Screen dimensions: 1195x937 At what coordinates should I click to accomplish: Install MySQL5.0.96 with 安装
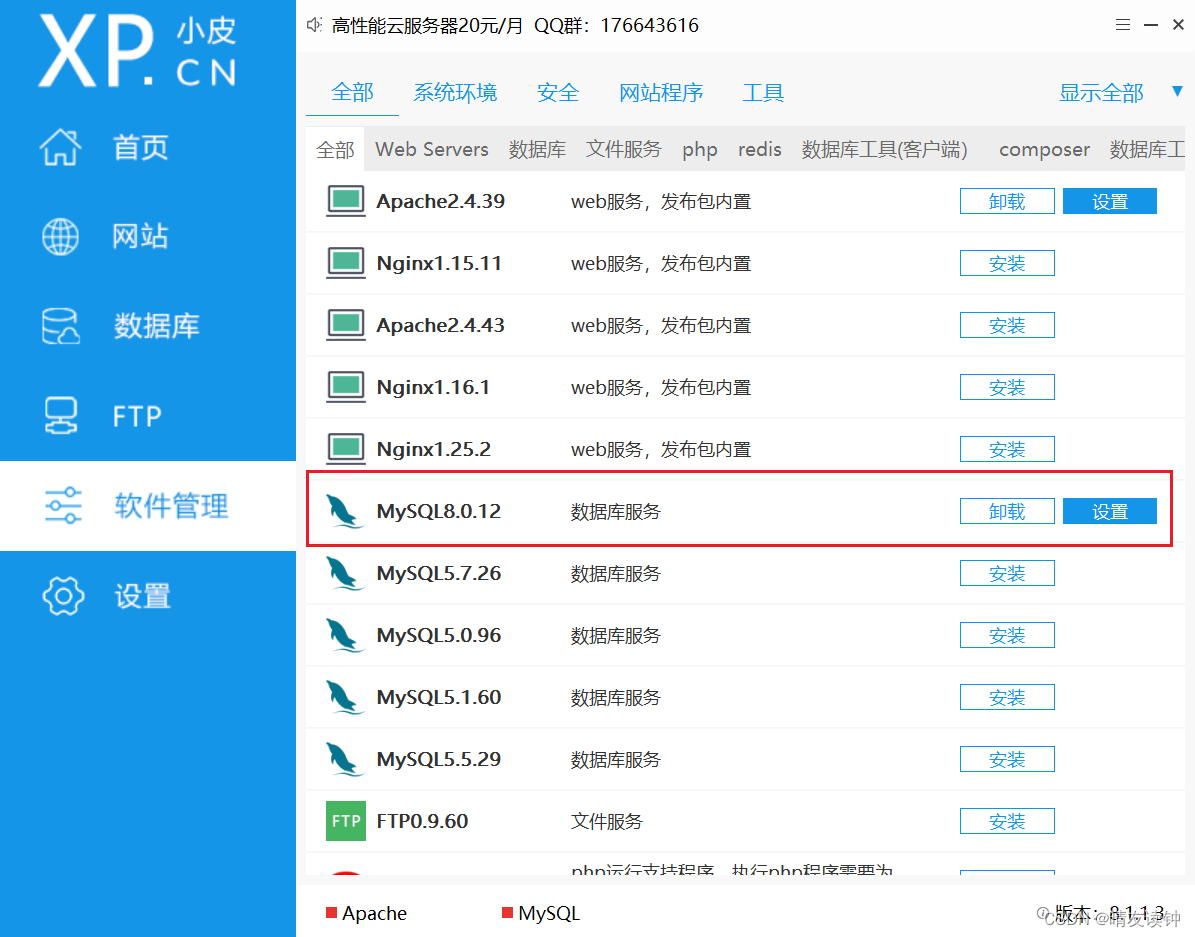1007,635
